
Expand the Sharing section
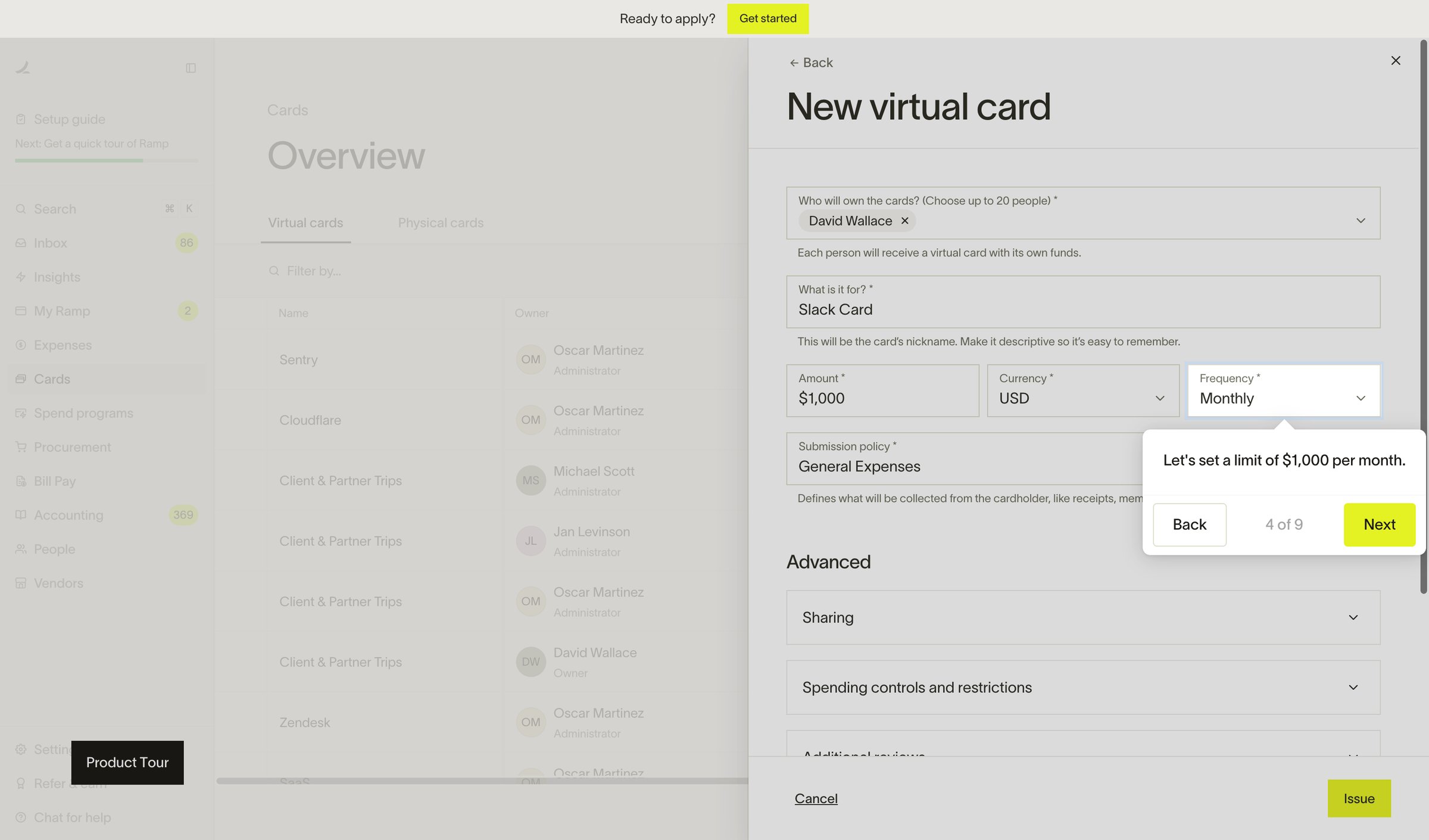(1082, 617)
